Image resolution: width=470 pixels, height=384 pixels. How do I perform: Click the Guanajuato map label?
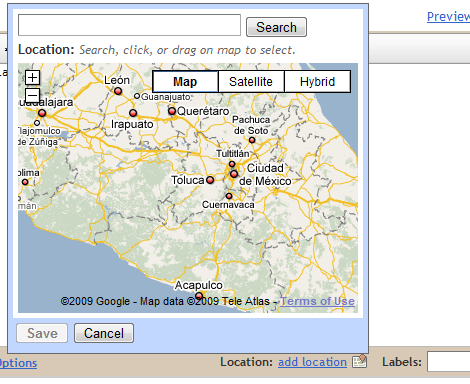166,97
